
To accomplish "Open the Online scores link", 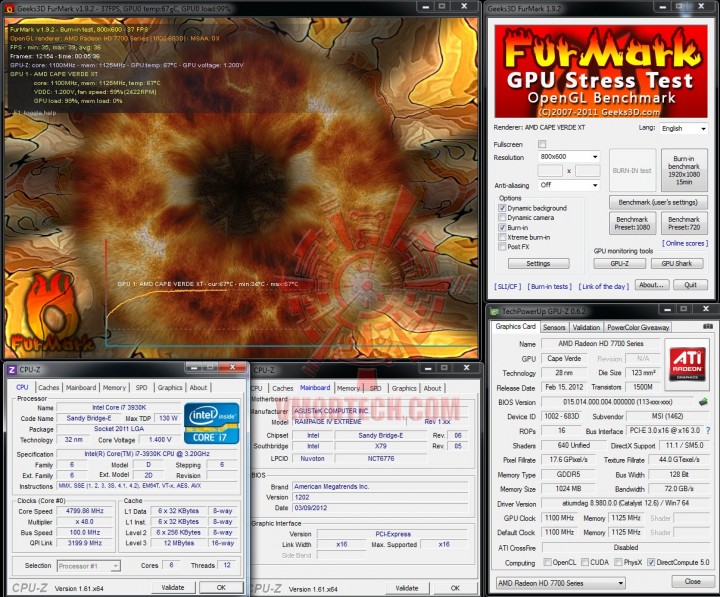I will [x=685, y=243].
